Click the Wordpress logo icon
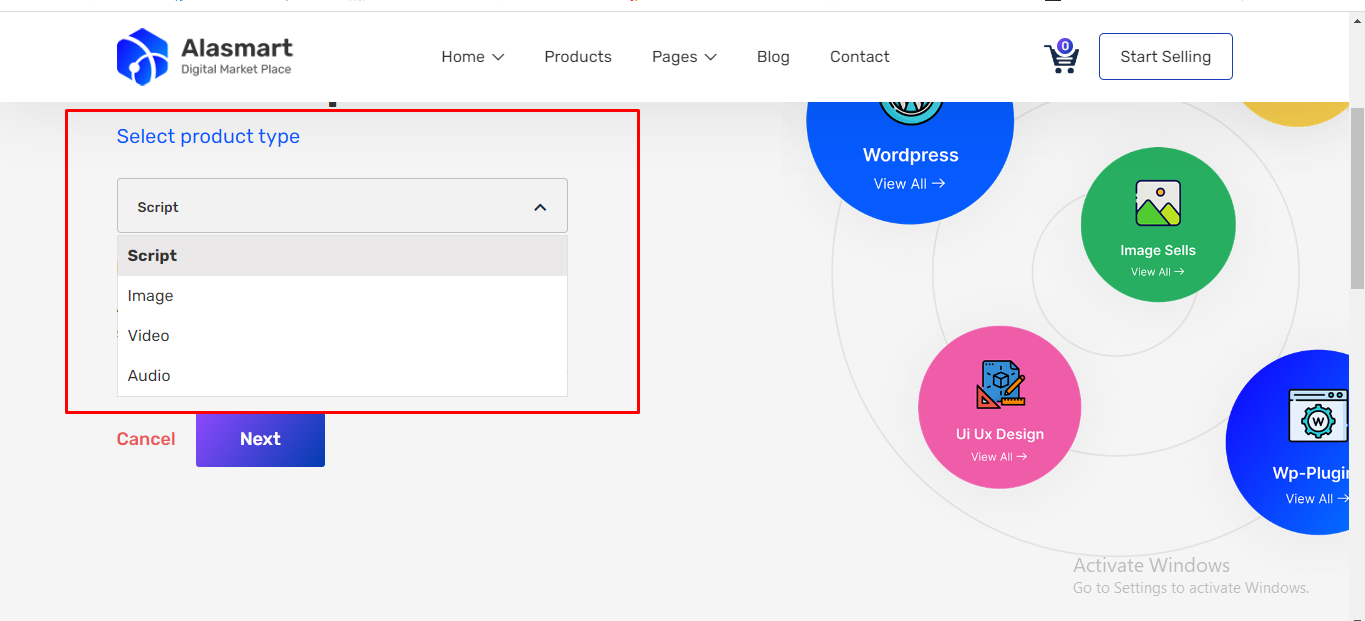This screenshot has height=621, width=1365. click(910, 108)
